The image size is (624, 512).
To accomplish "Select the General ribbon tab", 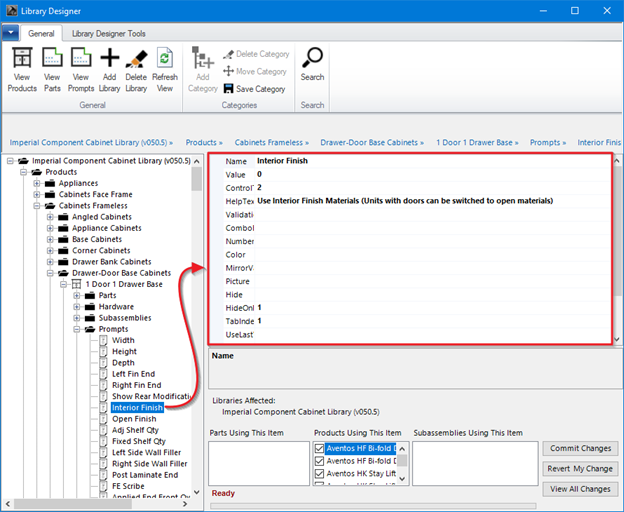I will [41, 33].
